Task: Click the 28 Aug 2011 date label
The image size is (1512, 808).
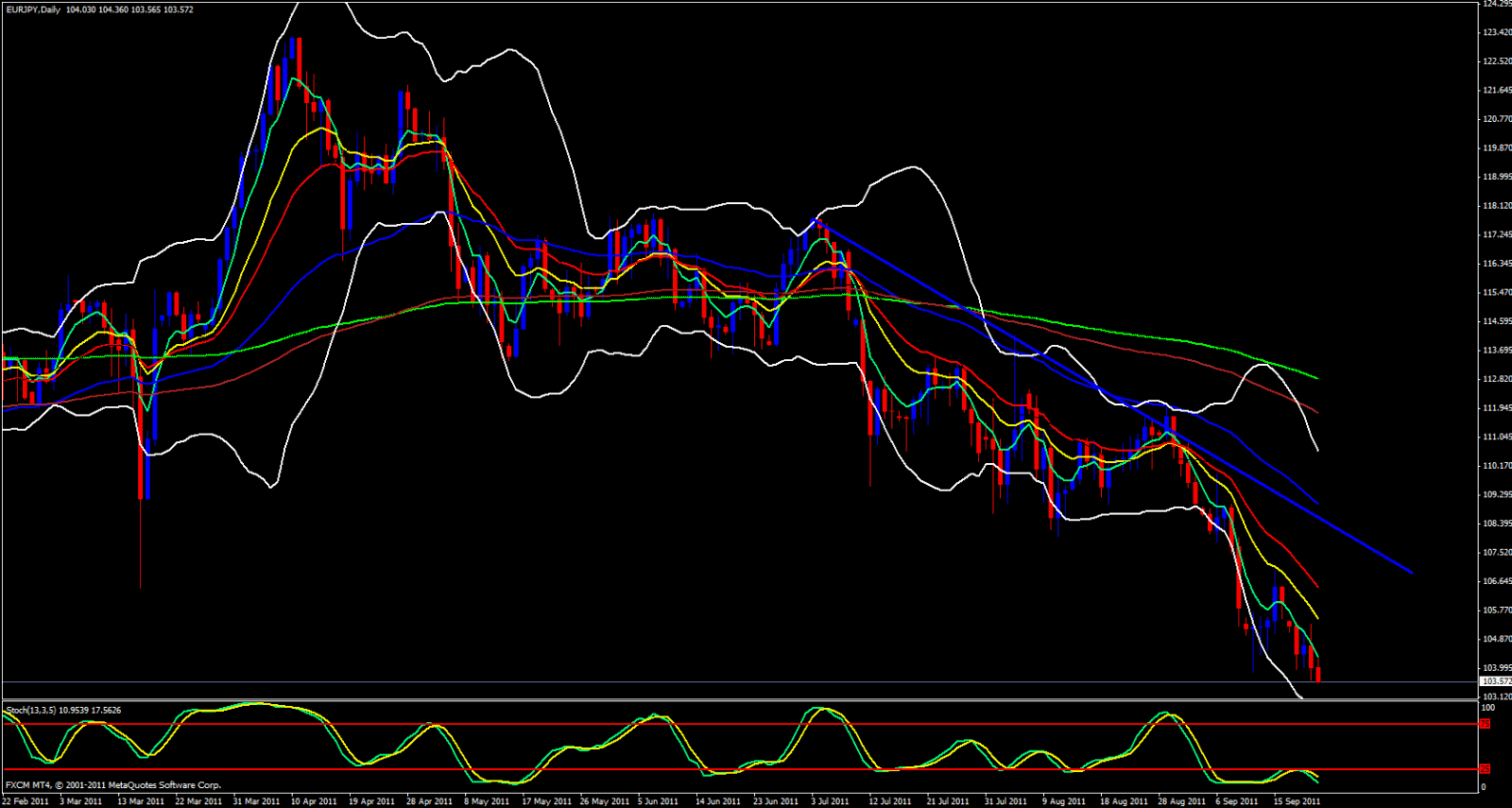Action: (1181, 801)
